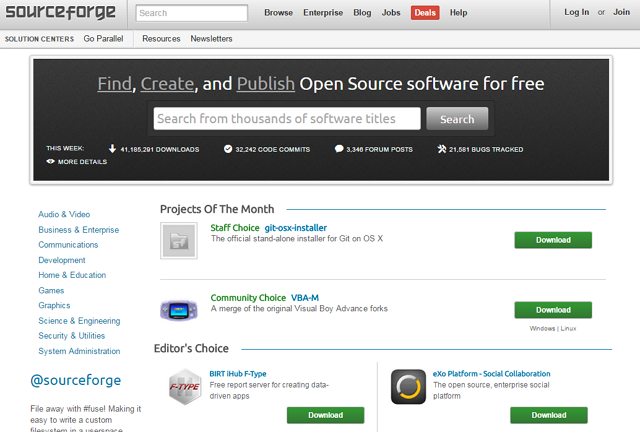
Task: Click the software titles search box
Action: point(287,119)
